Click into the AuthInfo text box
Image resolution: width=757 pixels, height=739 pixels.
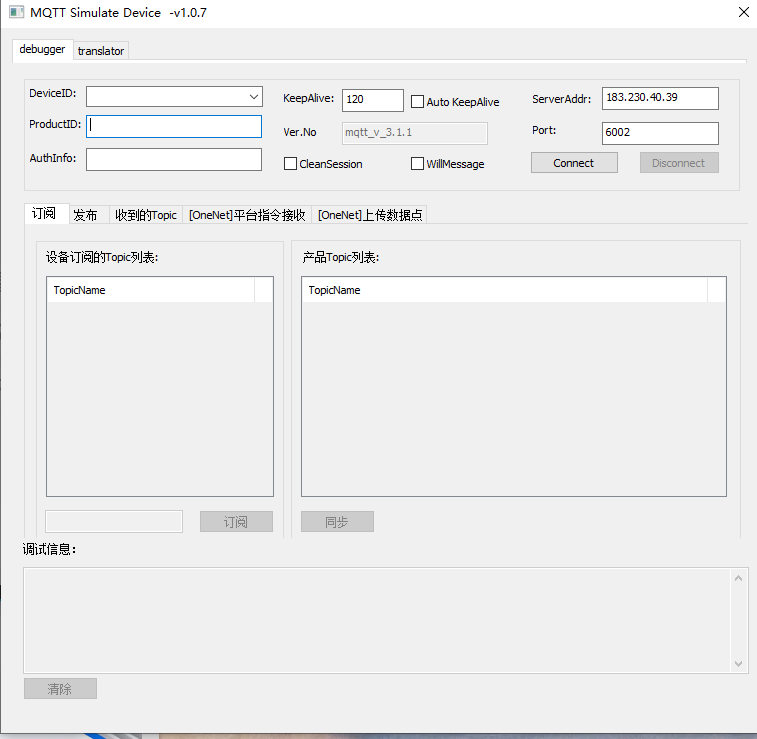174,159
